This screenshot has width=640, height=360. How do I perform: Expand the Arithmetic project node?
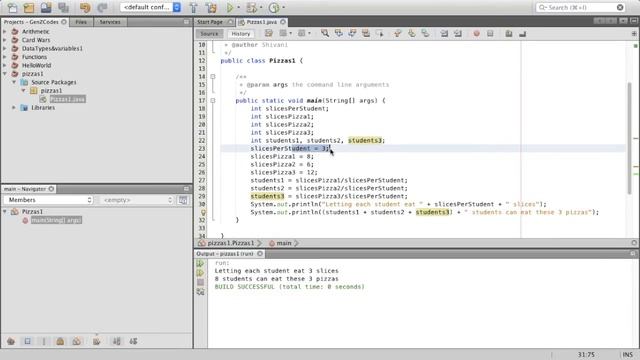[x=5, y=31]
